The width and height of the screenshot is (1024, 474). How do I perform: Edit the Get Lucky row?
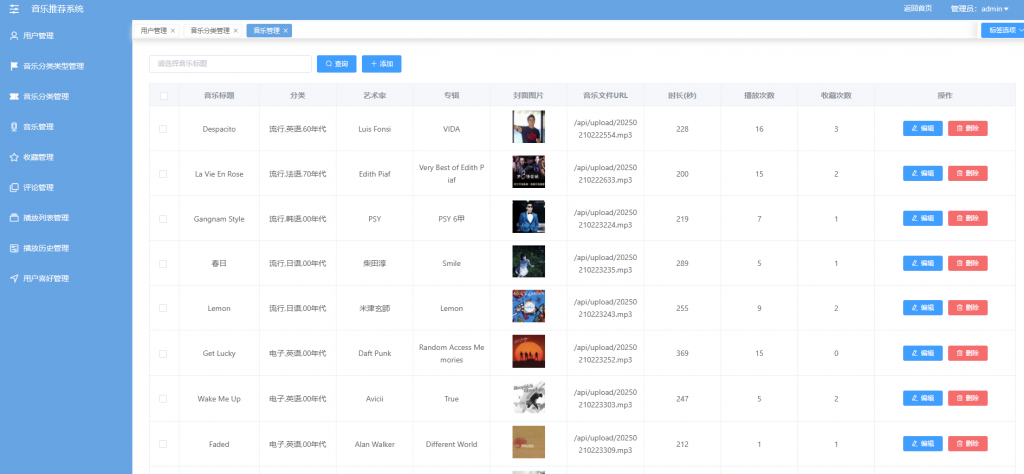[x=922, y=353]
